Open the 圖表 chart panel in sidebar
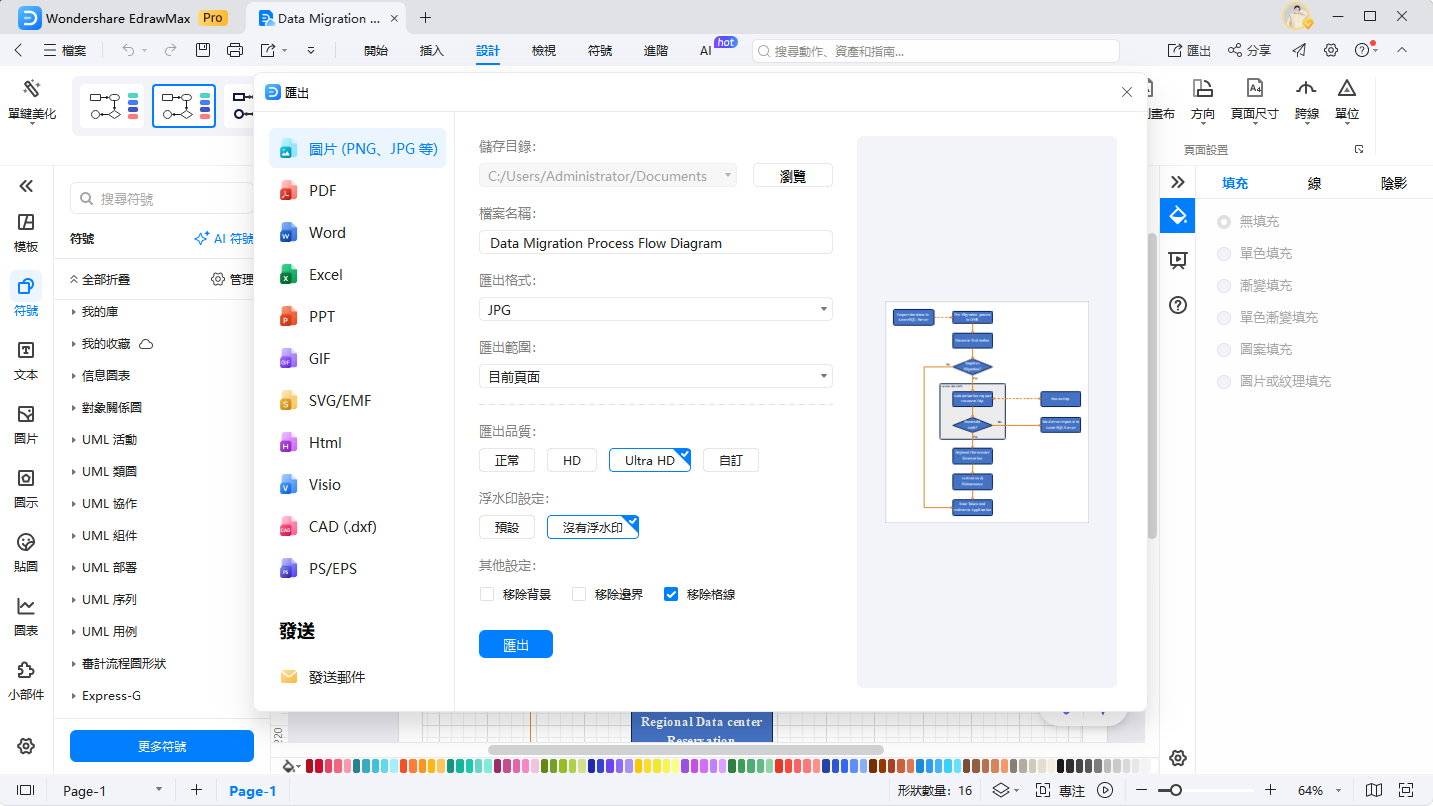Image resolution: width=1433 pixels, height=806 pixels. coord(26,616)
